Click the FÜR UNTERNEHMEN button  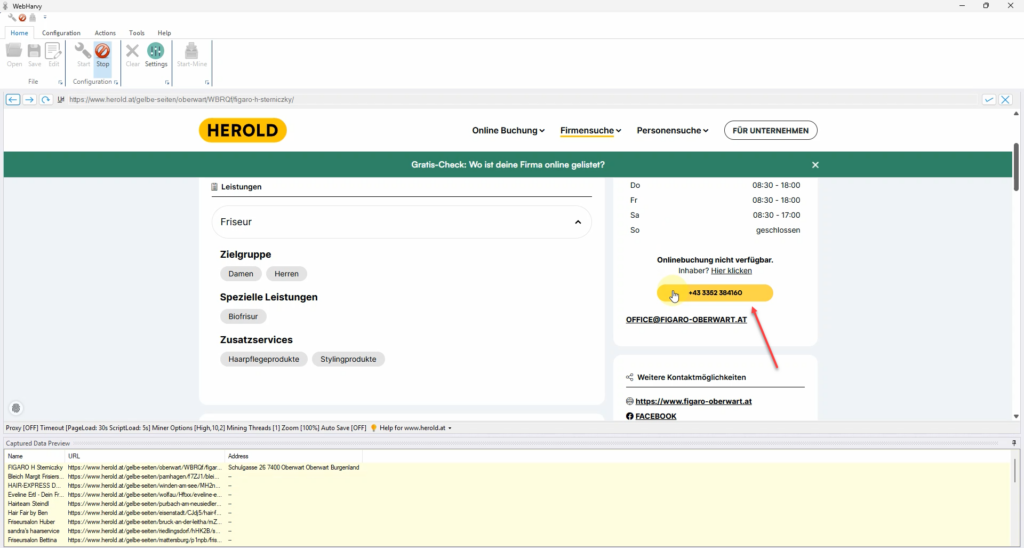[770, 130]
